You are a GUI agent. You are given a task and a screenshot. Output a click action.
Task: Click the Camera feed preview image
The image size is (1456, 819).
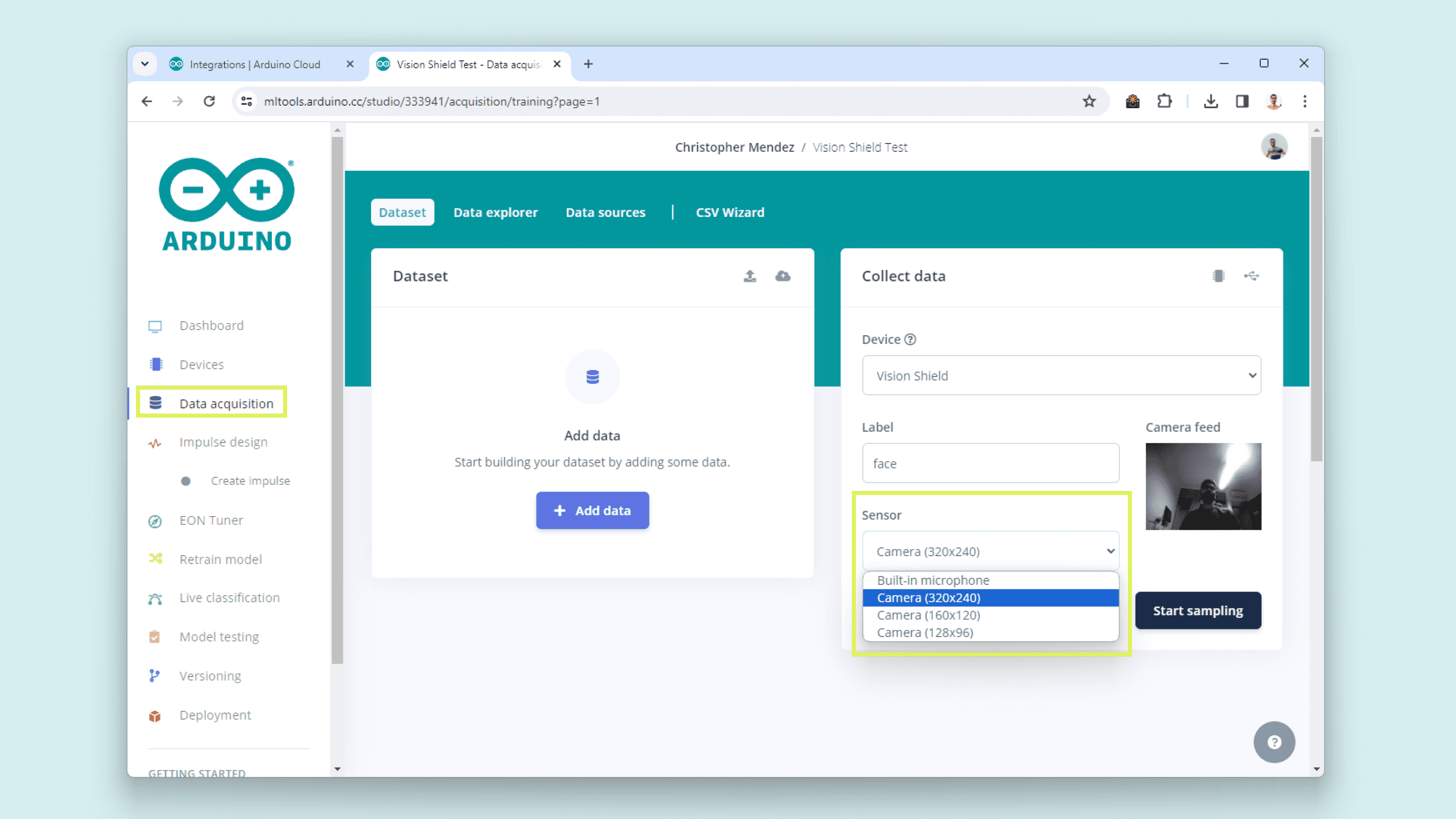[1203, 487]
